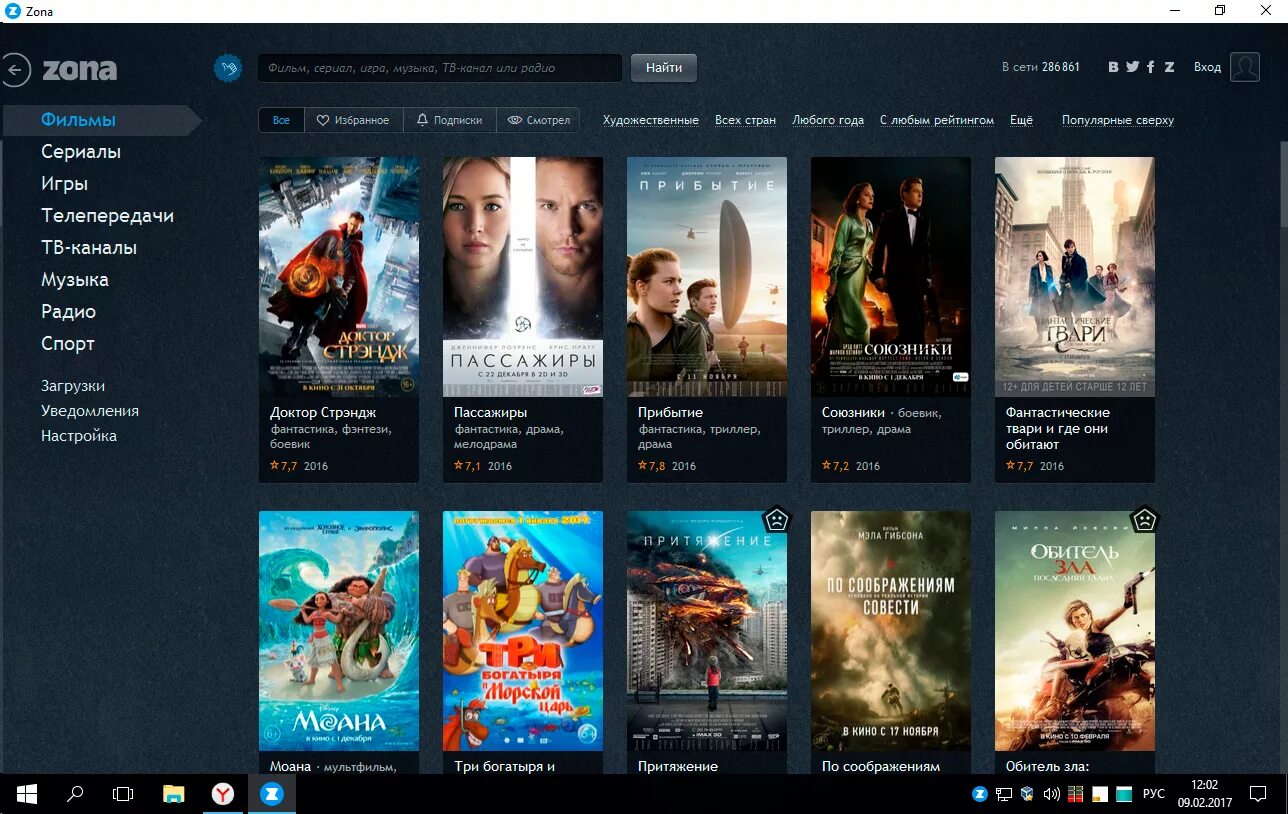The height and width of the screenshot is (814, 1288).
Task: Click the Доктор Стрэндж title
Action: [323, 412]
